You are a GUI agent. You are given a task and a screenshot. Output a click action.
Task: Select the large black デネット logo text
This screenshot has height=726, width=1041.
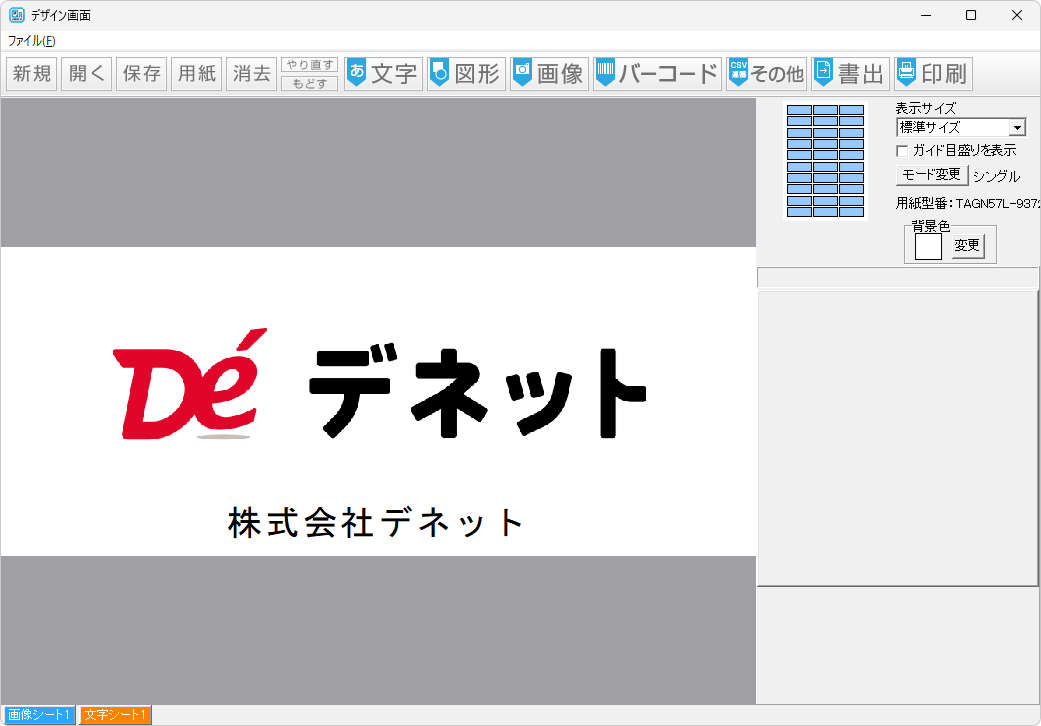click(x=478, y=392)
